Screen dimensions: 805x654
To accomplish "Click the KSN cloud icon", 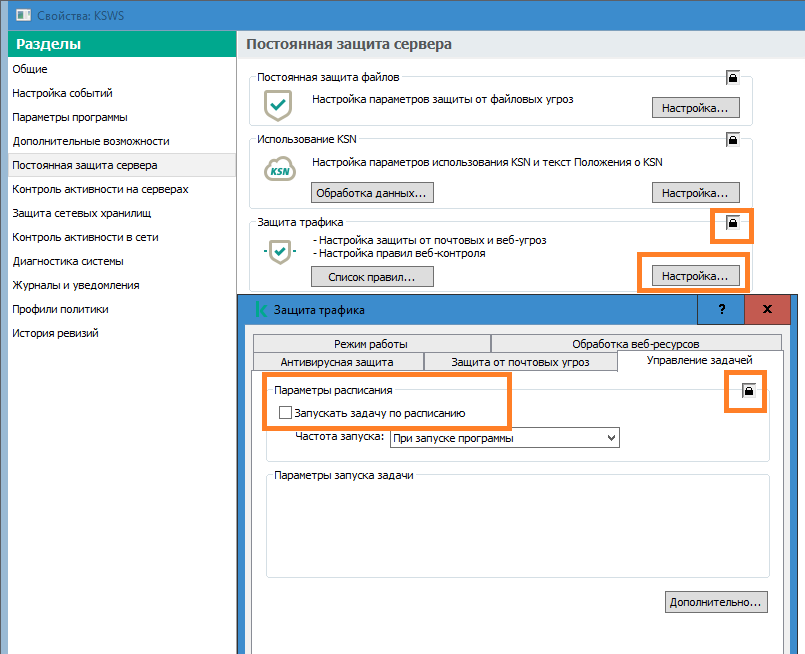I will click(280, 169).
